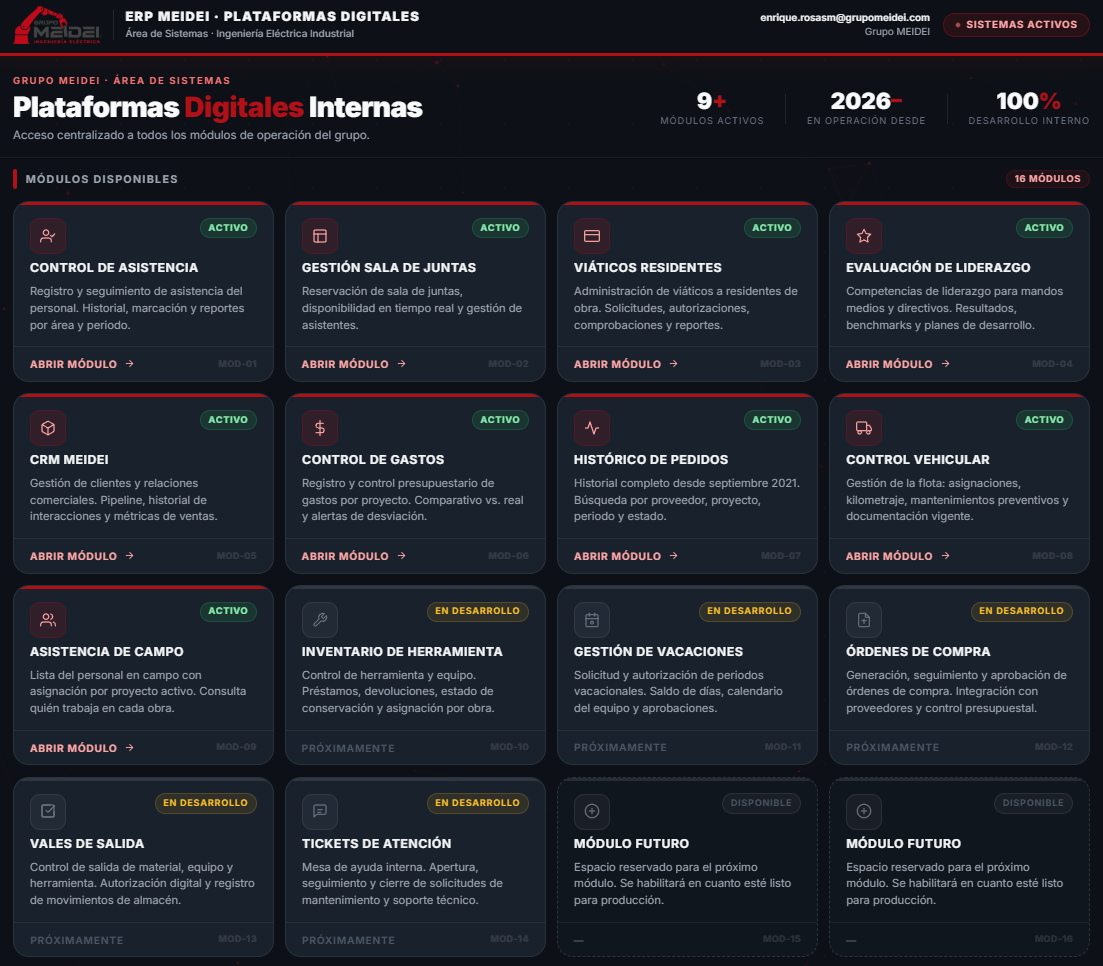Screen dimensions: 1103x966
Task: Open the Evaluación de Liderazgo module
Action: 898,364
